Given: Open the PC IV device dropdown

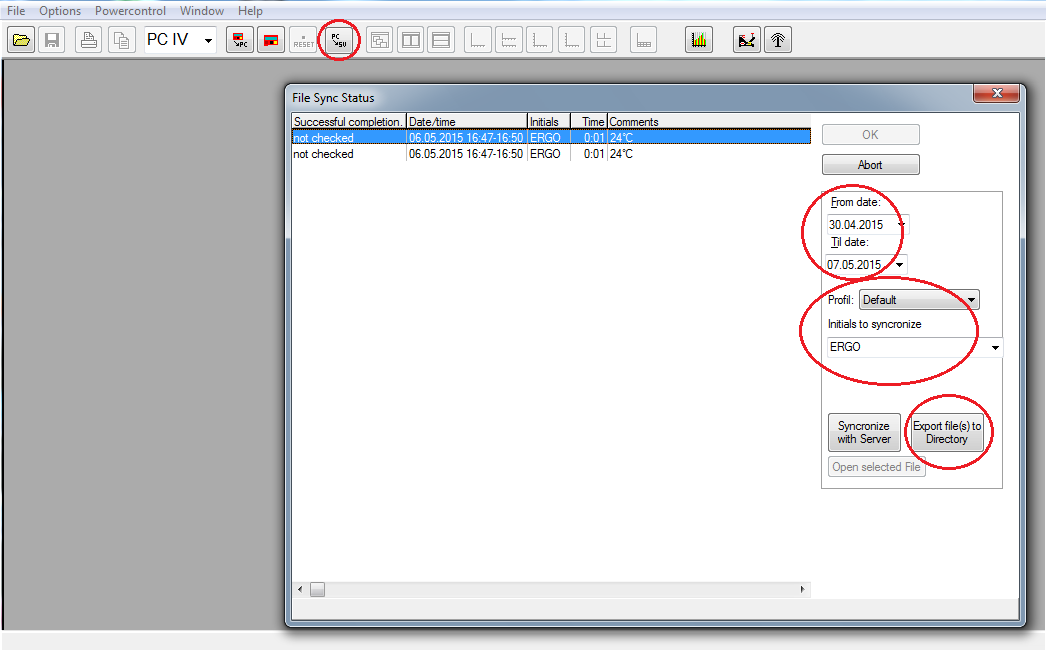Looking at the screenshot, I should click(208, 41).
